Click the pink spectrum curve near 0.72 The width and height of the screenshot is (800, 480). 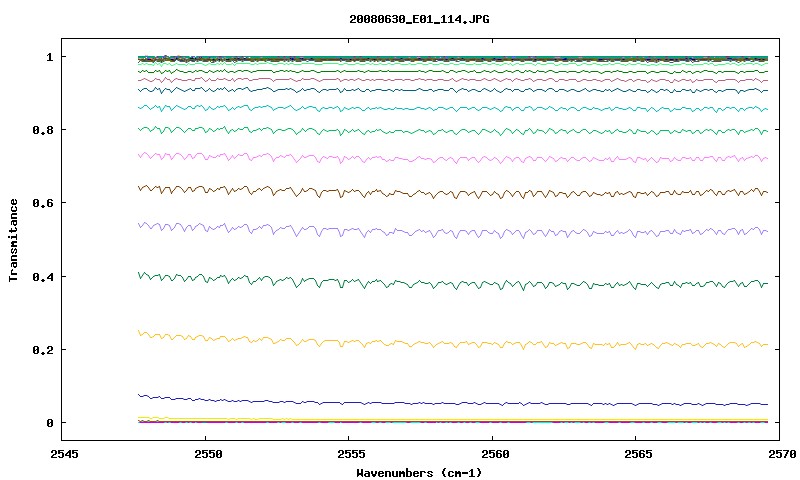454,159
